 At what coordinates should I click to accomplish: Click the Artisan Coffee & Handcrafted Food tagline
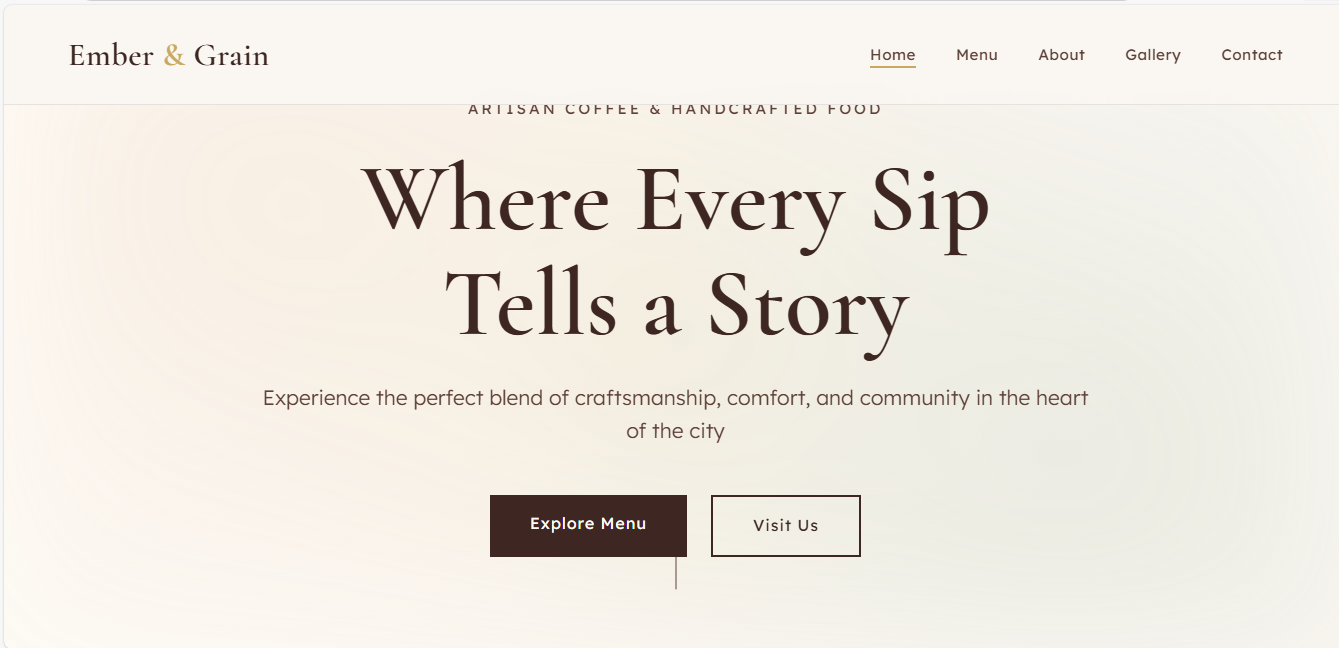pyautogui.click(x=673, y=108)
